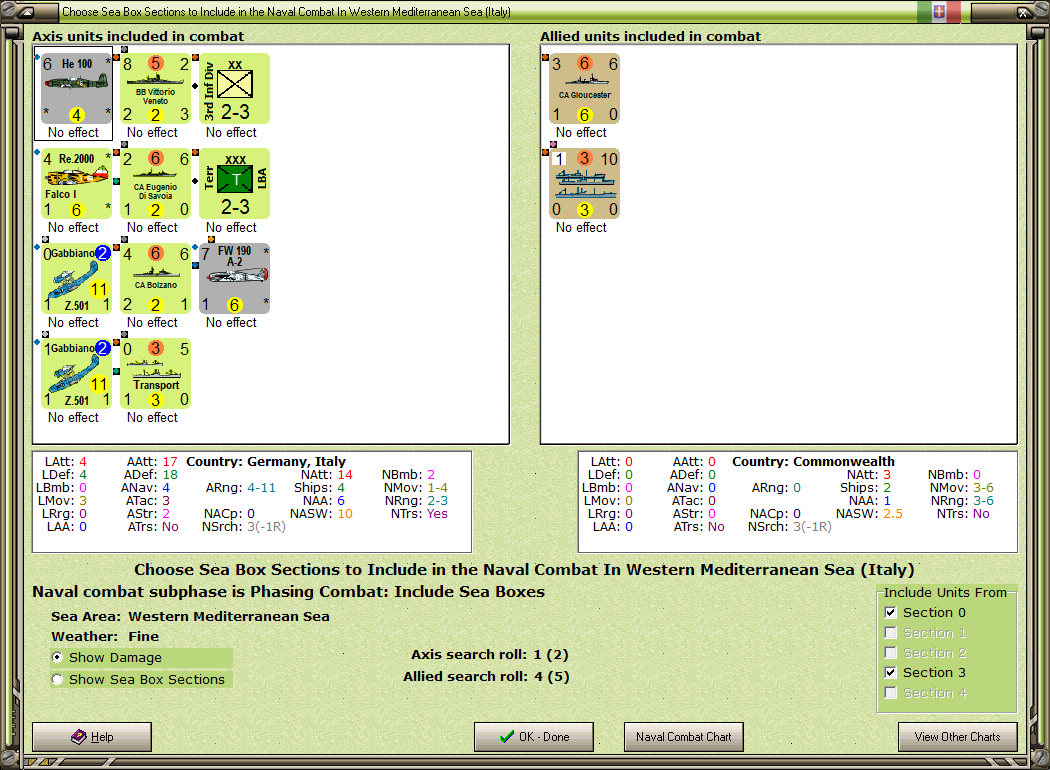This screenshot has width=1050, height=770.
Task: Select the Allied convoy ships counter
Action: pyautogui.click(x=584, y=184)
